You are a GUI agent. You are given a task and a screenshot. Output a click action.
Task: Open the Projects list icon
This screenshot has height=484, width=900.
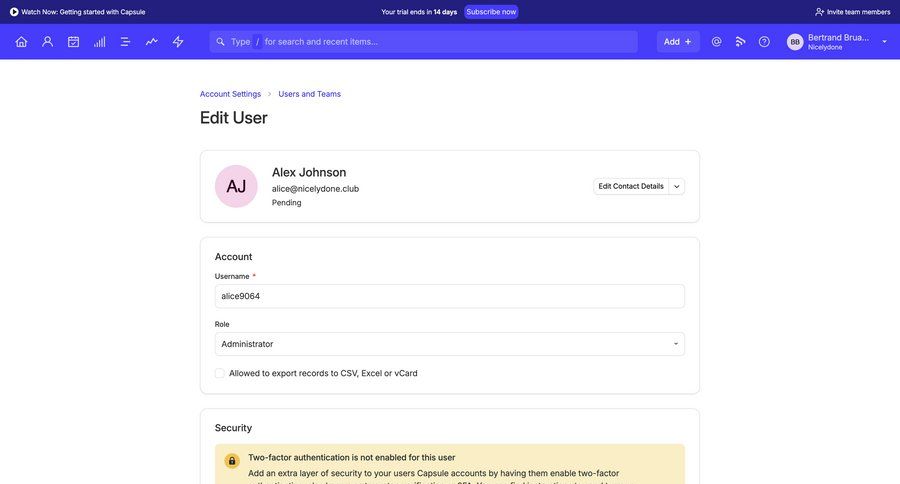(125, 42)
